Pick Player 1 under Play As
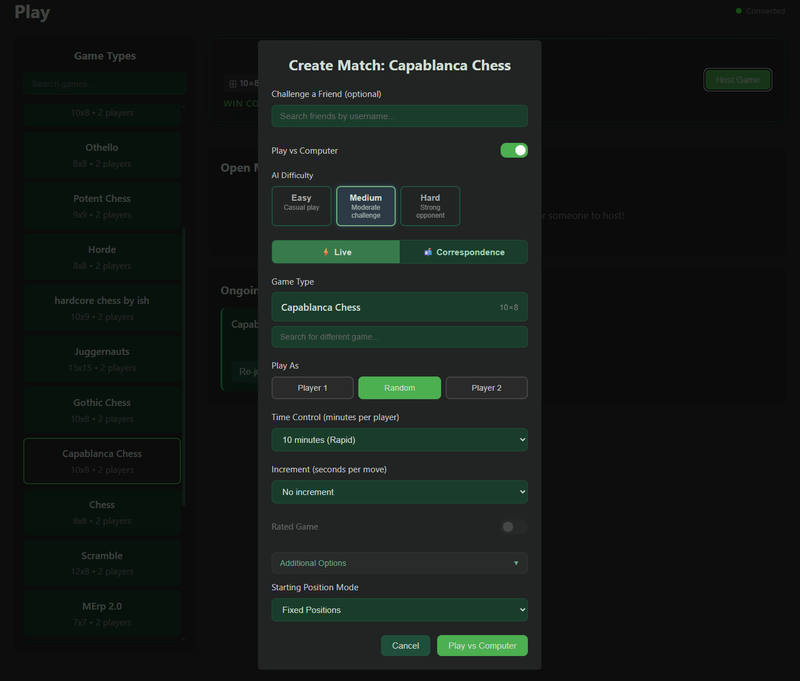 tap(312, 388)
